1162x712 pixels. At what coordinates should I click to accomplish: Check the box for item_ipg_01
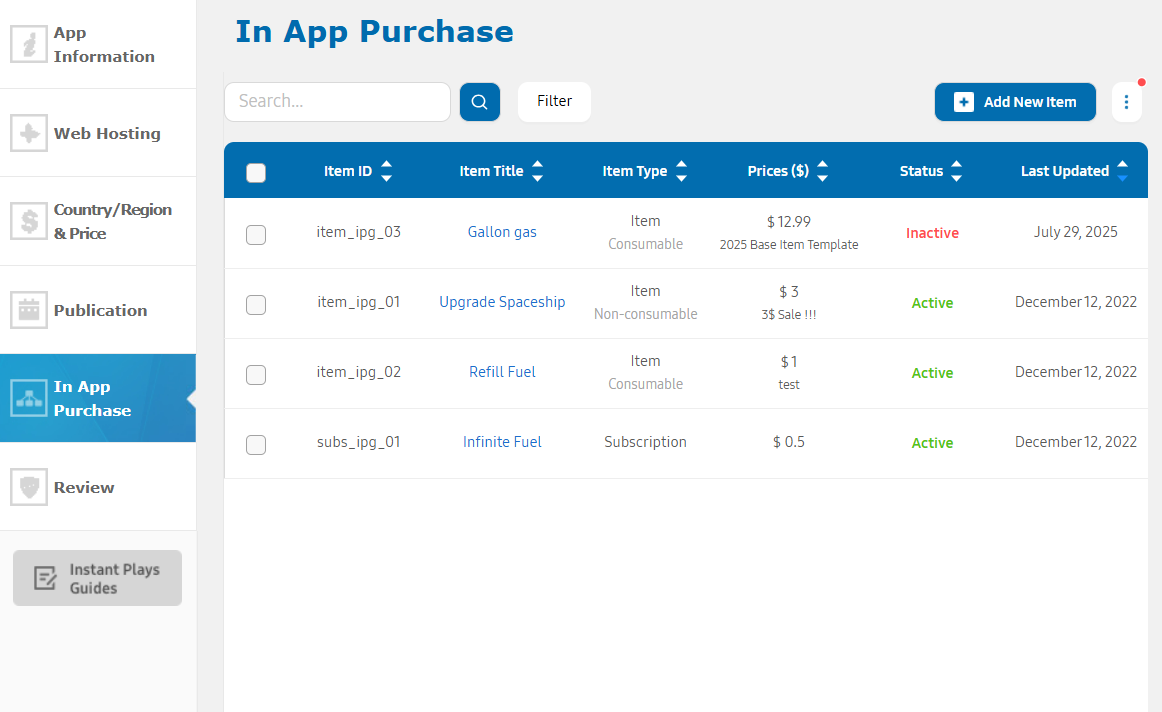(x=256, y=305)
